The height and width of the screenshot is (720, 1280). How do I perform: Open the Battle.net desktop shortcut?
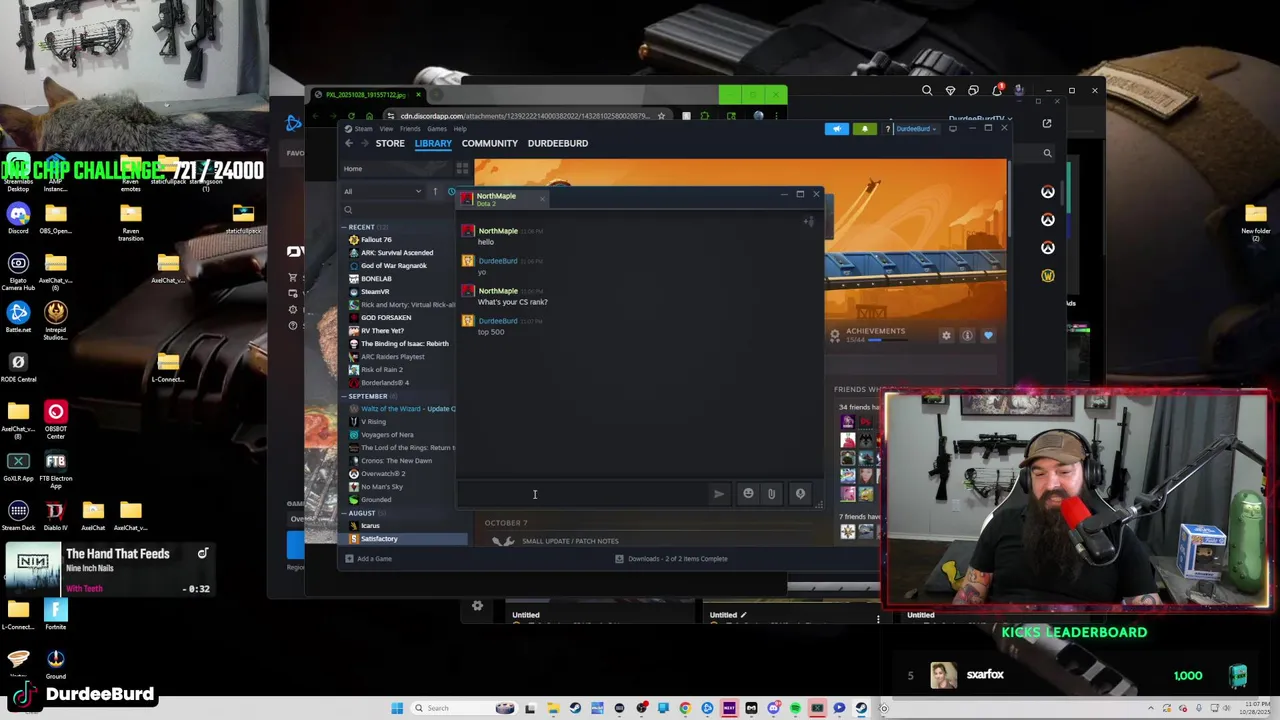point(18,317)
